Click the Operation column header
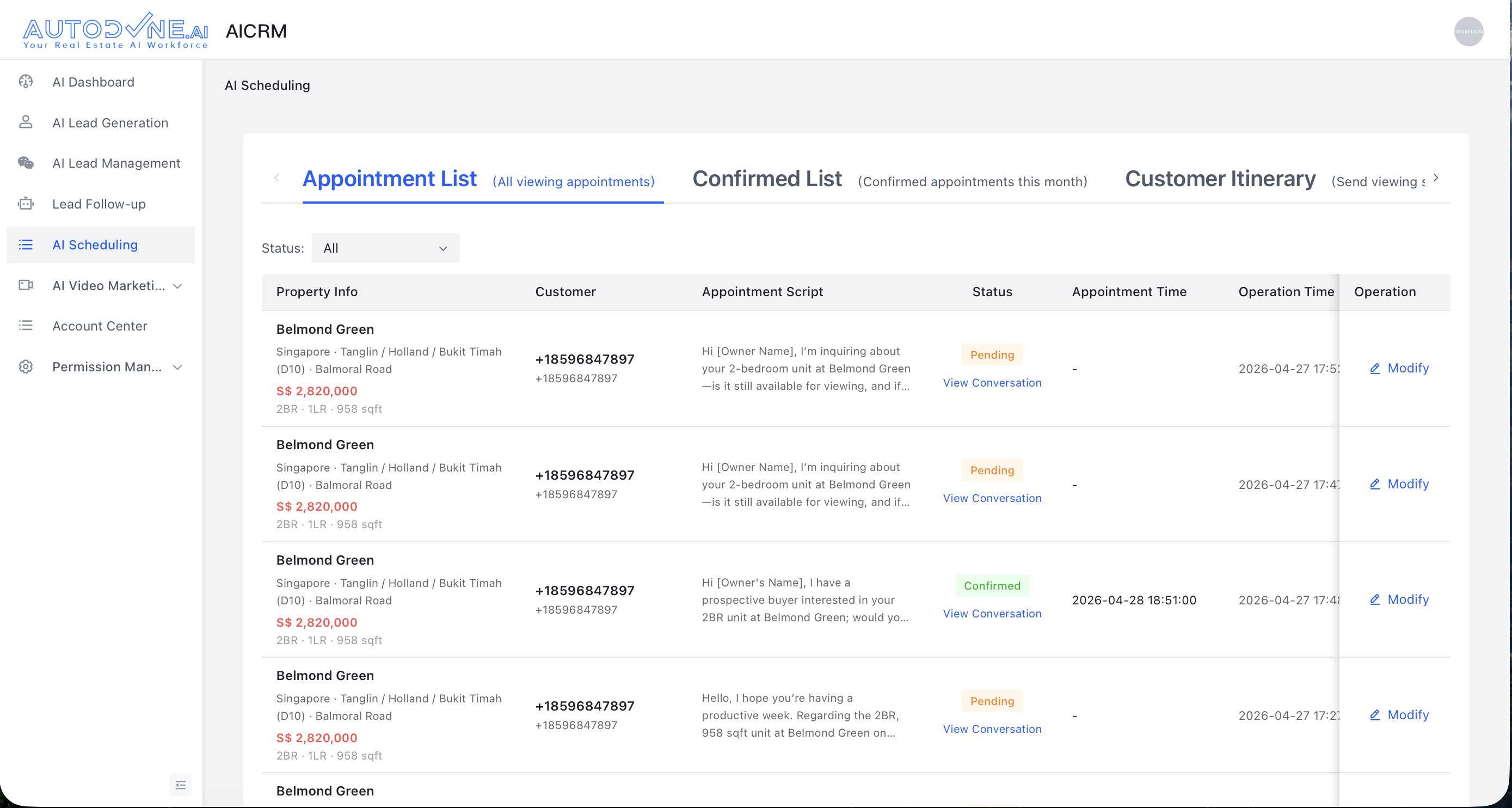Viewport: 1512px width, 808px height. [1385, 291]
